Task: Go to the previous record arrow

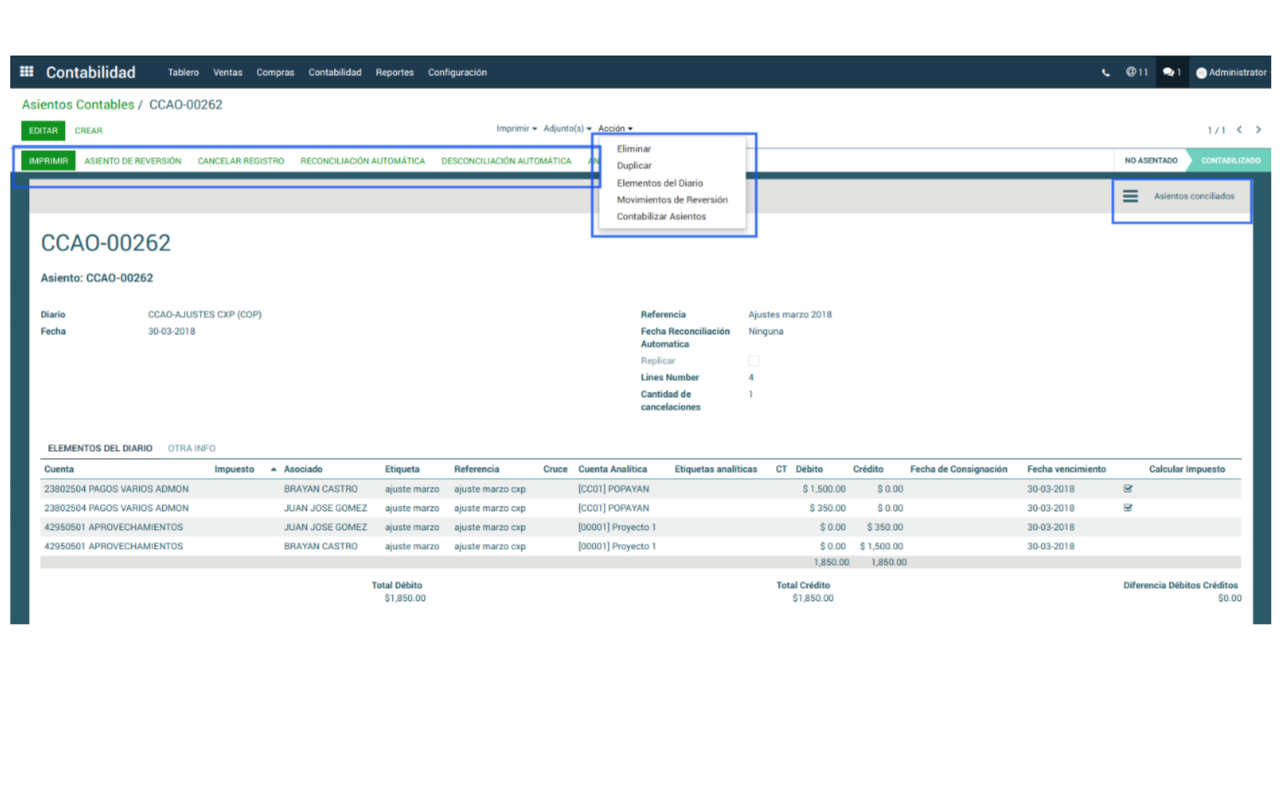Action: point(1239,130)
